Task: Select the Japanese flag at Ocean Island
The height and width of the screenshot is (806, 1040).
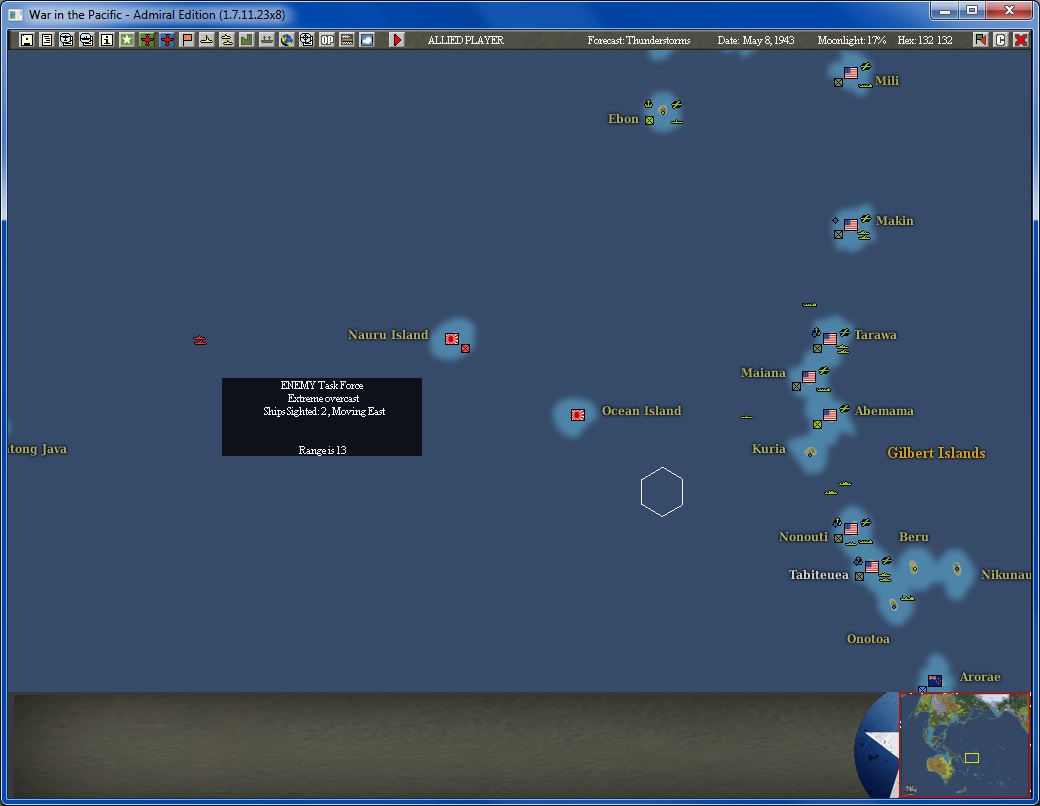Action: pyautogui.click(x=578, y=415)
